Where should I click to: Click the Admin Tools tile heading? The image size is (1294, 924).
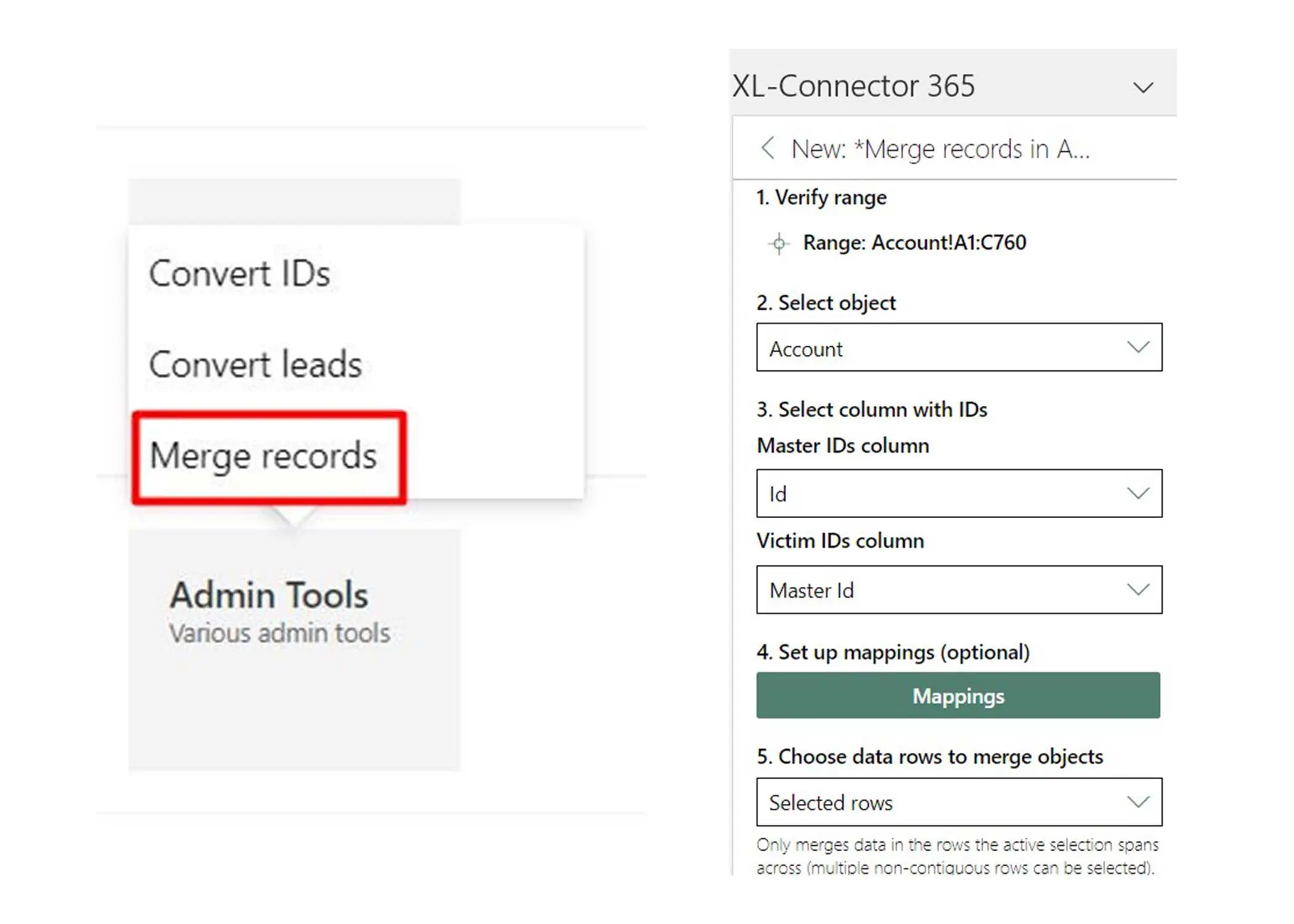coord(269,596)
